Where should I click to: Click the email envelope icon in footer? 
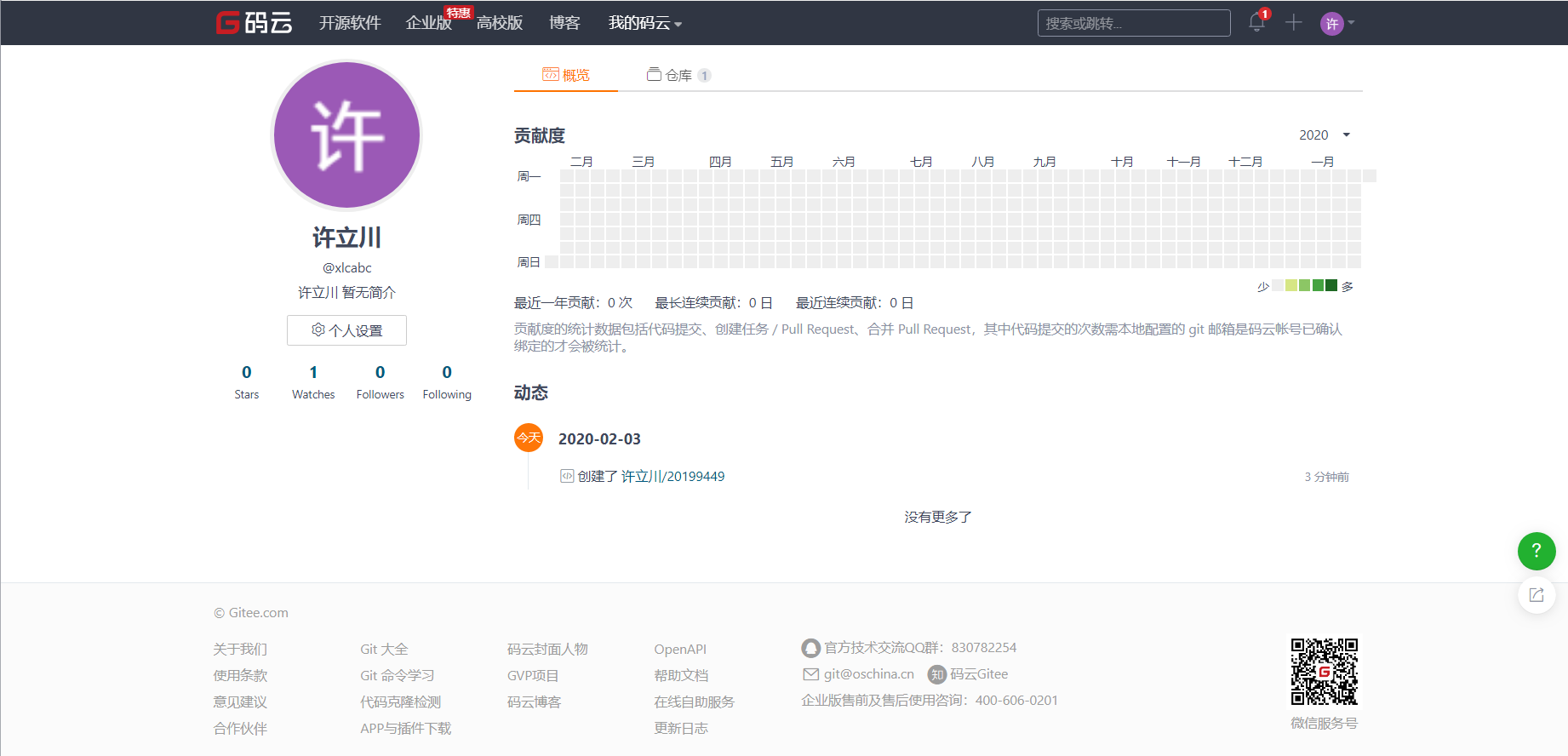tap(810, 674)
